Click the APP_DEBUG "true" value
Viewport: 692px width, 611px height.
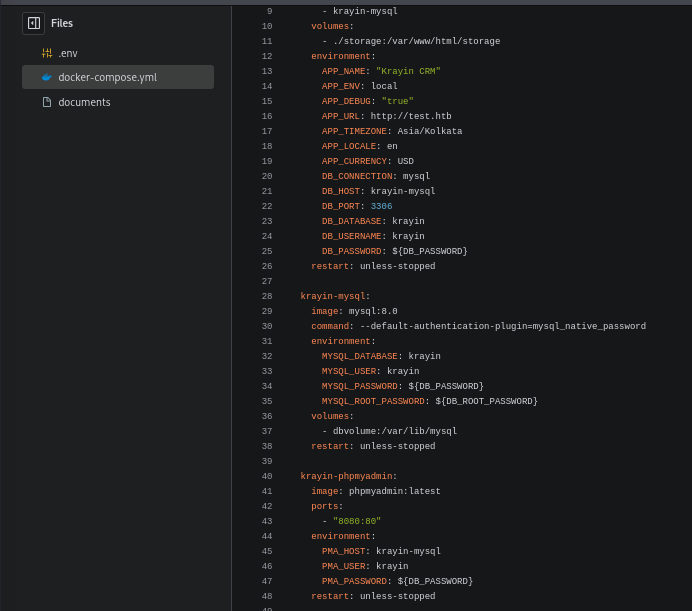pos(398,101)
